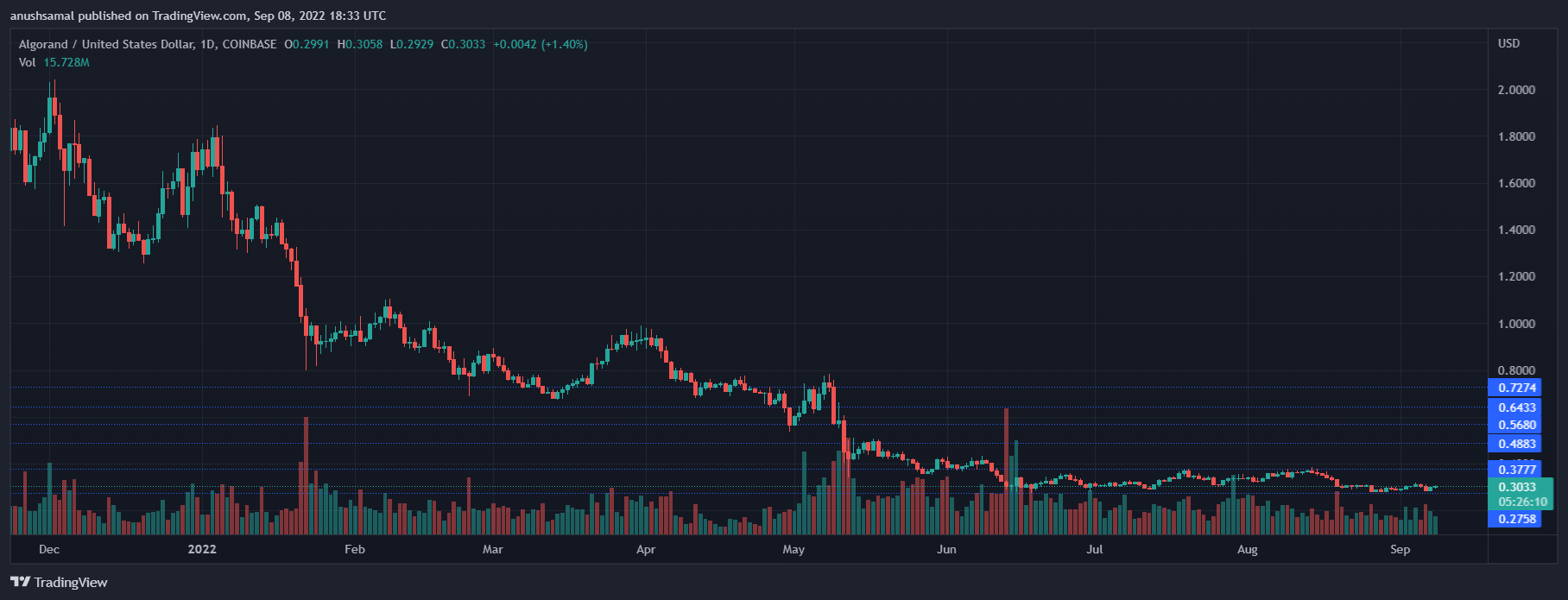Select the Dec label on the time axis
This screenshot has width=1568, height=600.
pyautogui.click(x=49, y=549)
